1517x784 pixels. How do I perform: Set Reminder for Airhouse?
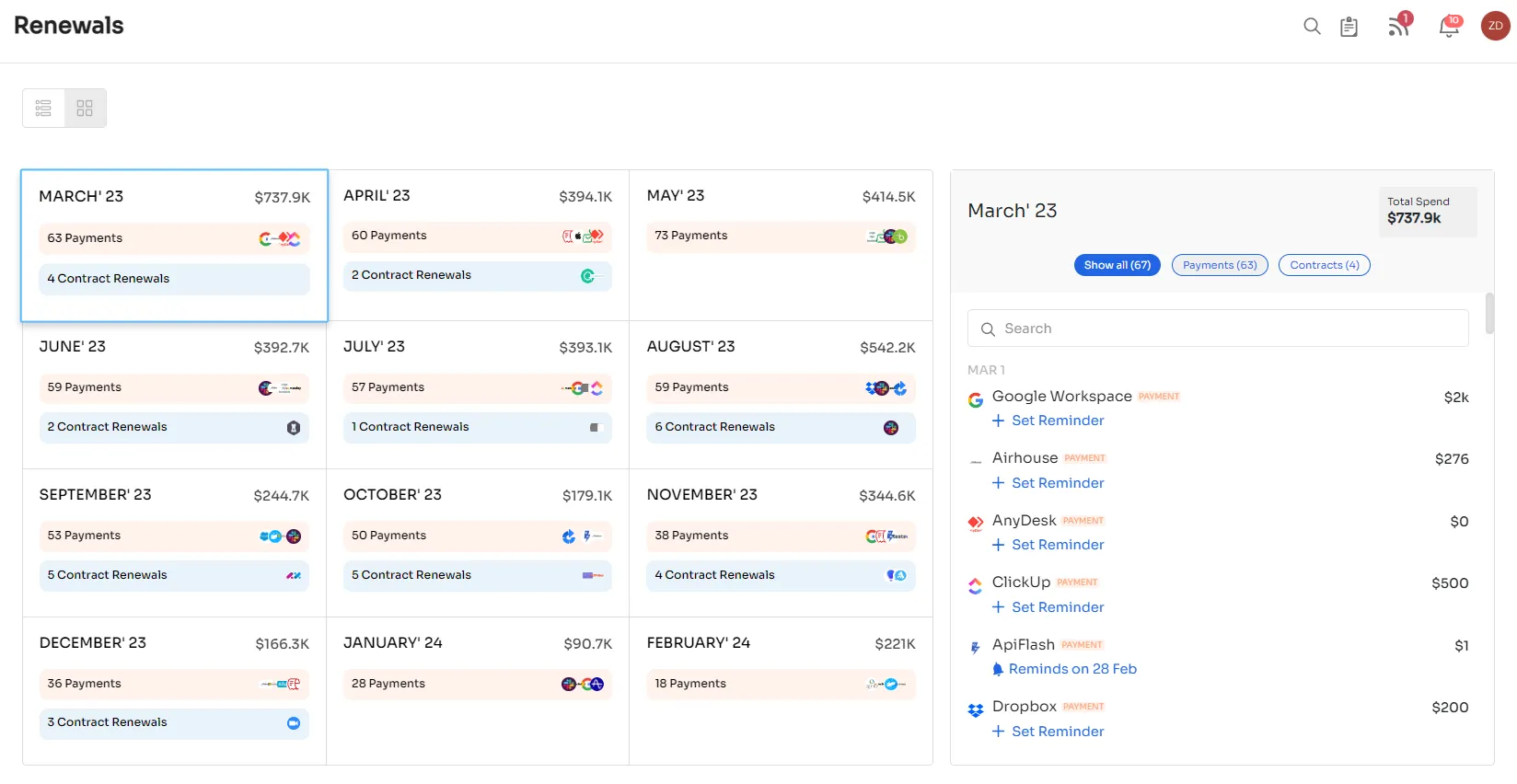tap(1048, 483)
